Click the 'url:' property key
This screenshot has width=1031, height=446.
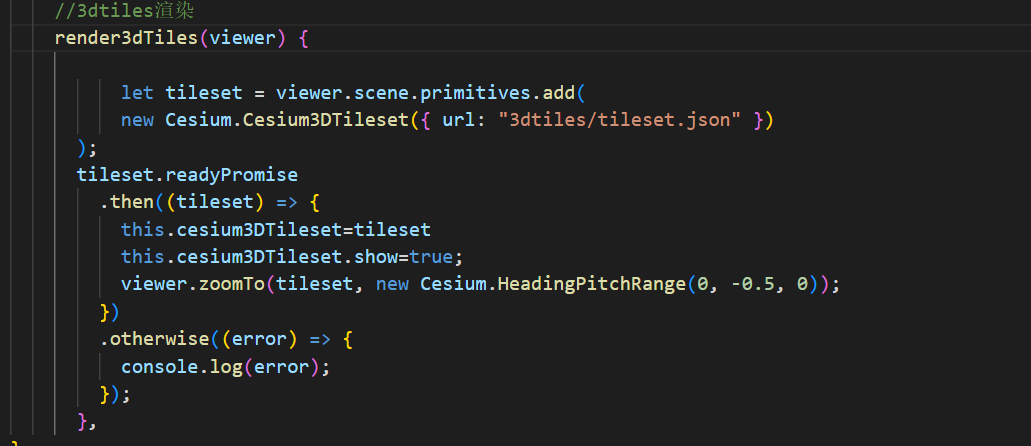tap(464, 120)
